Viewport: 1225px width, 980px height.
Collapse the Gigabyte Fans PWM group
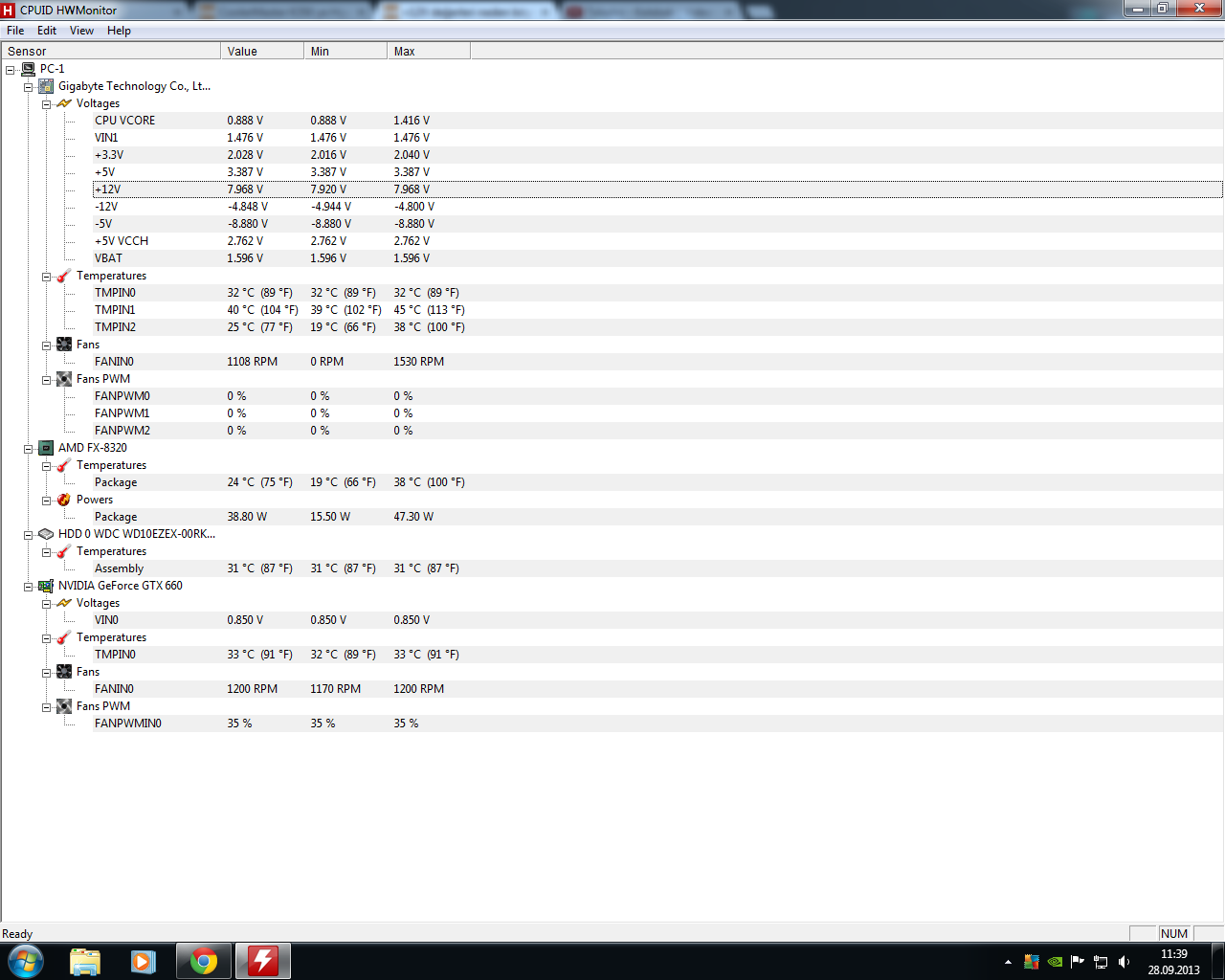pyautogui.click(x=46, y=380)
